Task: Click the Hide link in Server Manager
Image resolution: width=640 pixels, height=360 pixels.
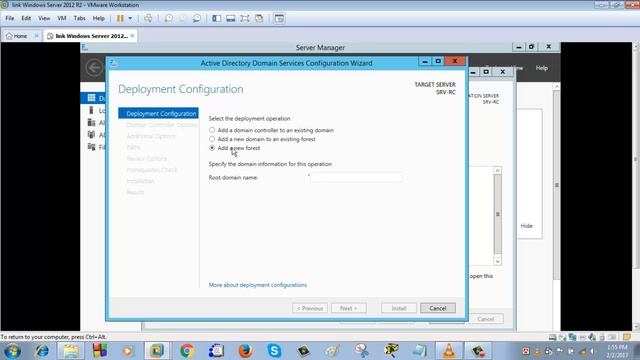Action: pos(526,226)
